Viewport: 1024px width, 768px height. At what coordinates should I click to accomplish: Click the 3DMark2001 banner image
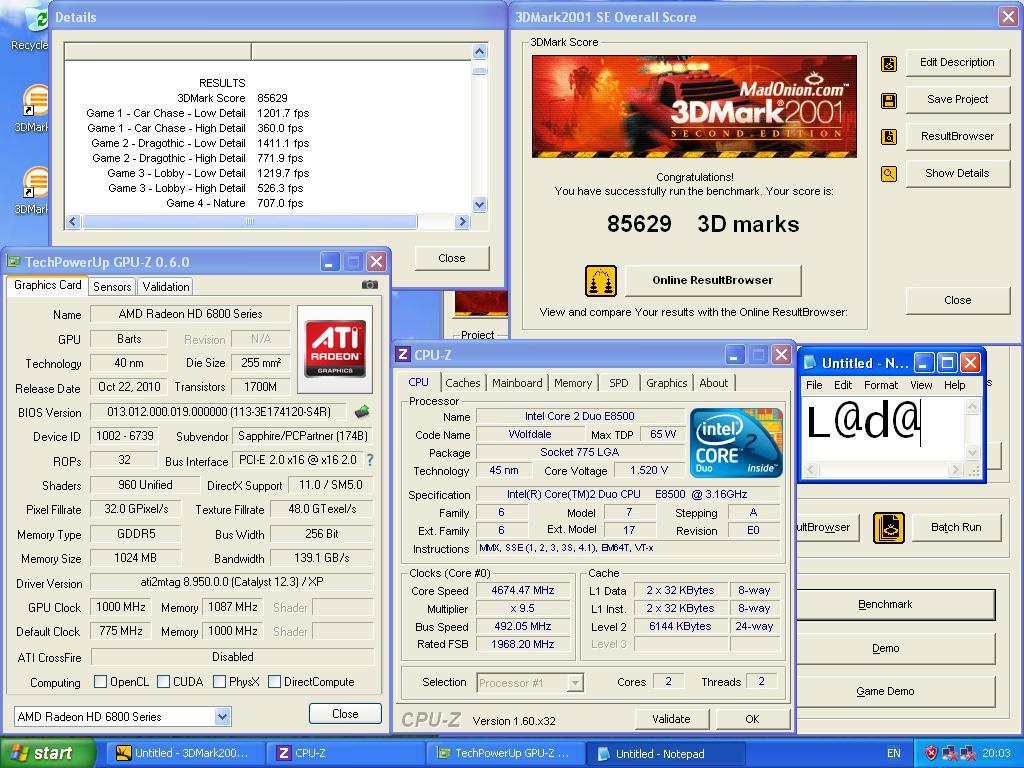click(x=694, y=106)
